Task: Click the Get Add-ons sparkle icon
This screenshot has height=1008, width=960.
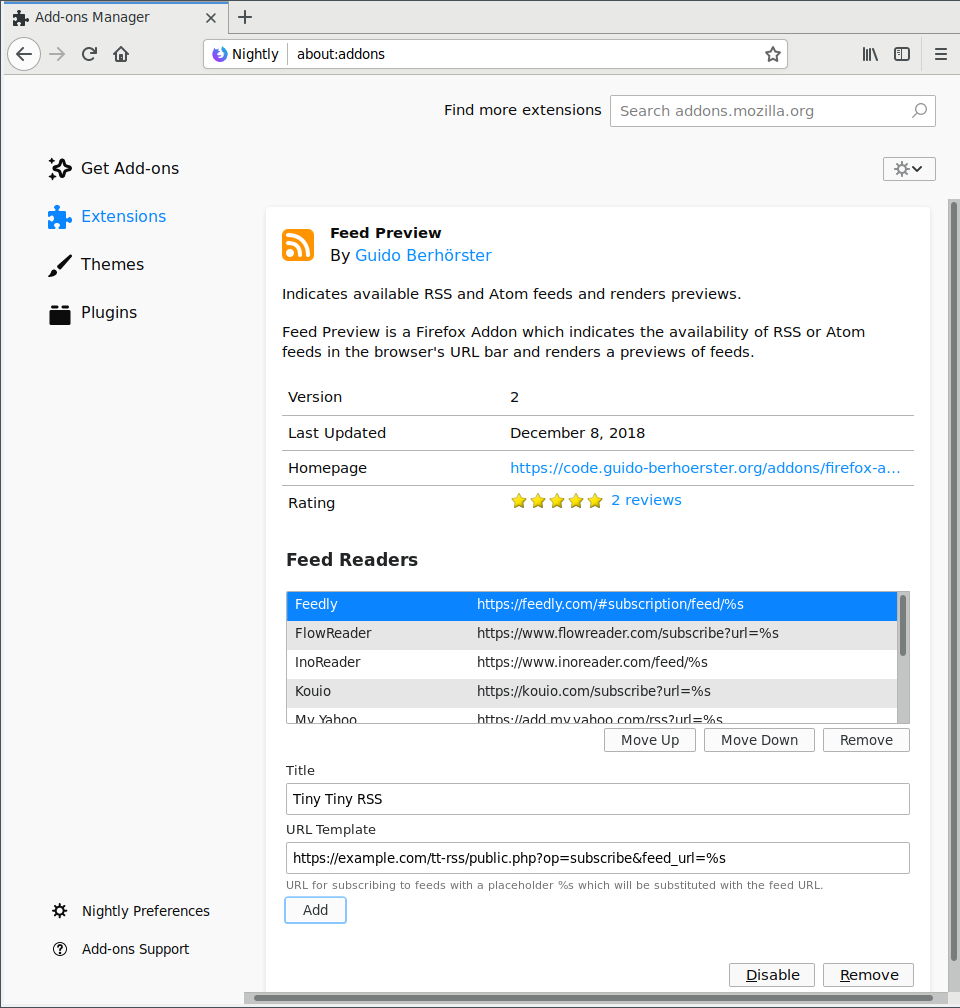Action: click(x=60, y=168)
